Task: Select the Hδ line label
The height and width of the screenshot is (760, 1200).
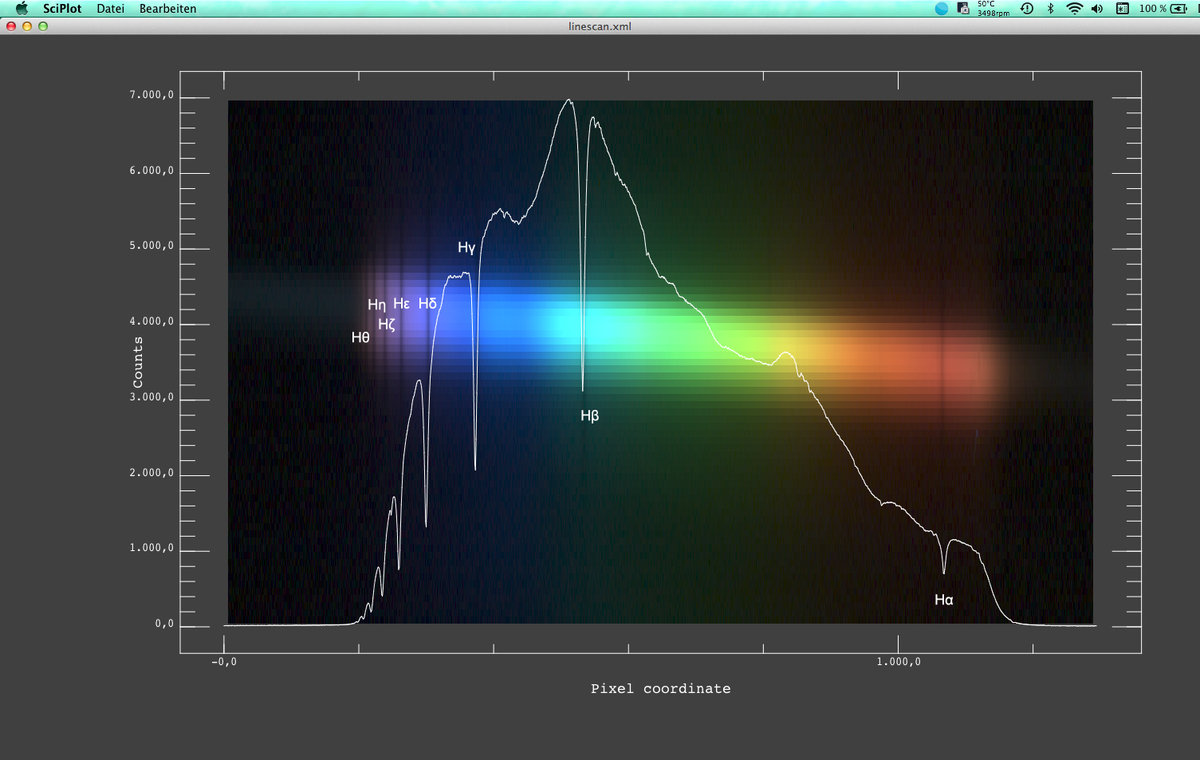Action: click(427, 303)
